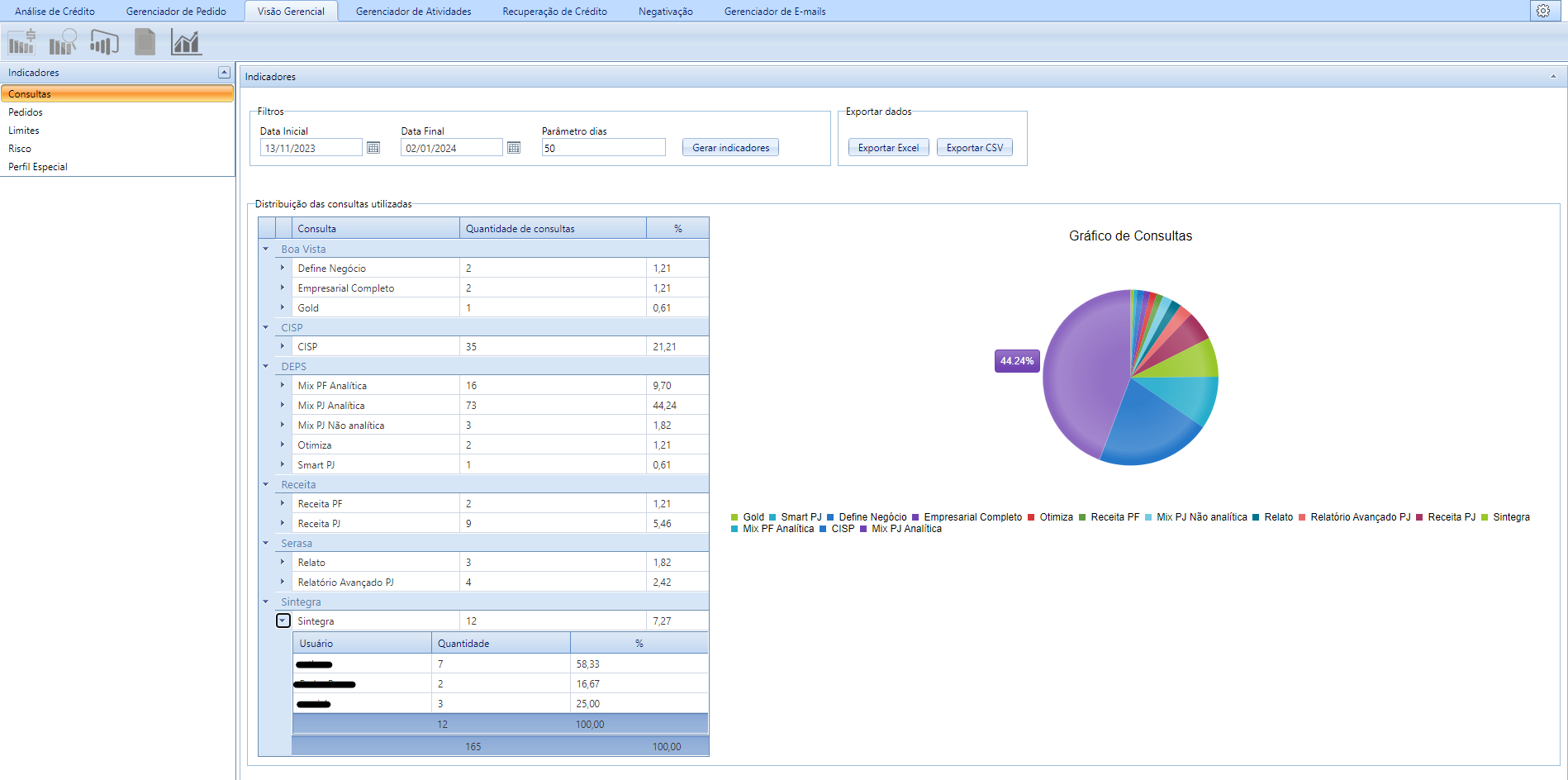Select Limites indicator
Screen dimensions: 1568x780
(x=117, y=130)
